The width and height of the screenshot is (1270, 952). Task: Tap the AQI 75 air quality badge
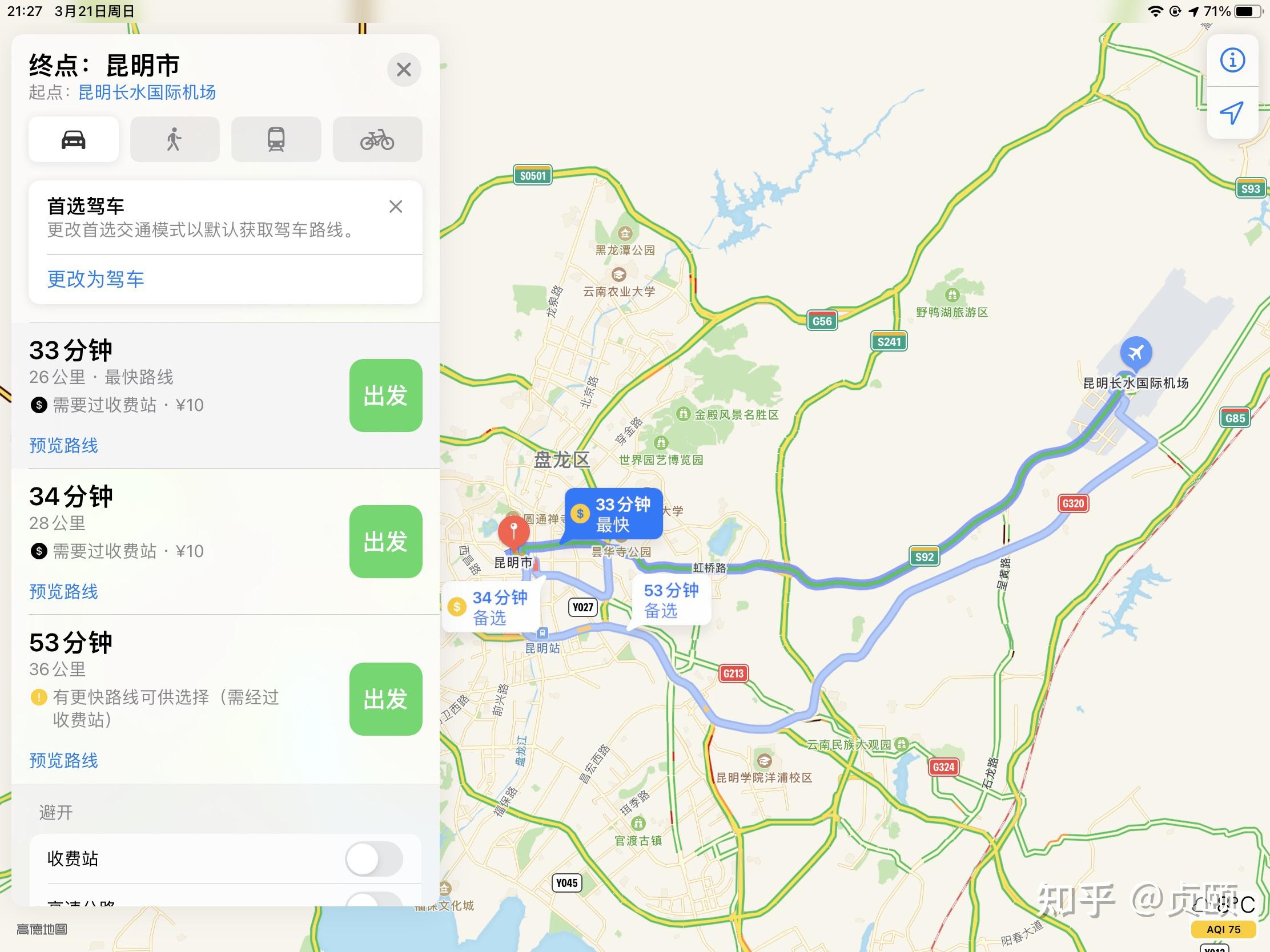[x=1224, y=930]
